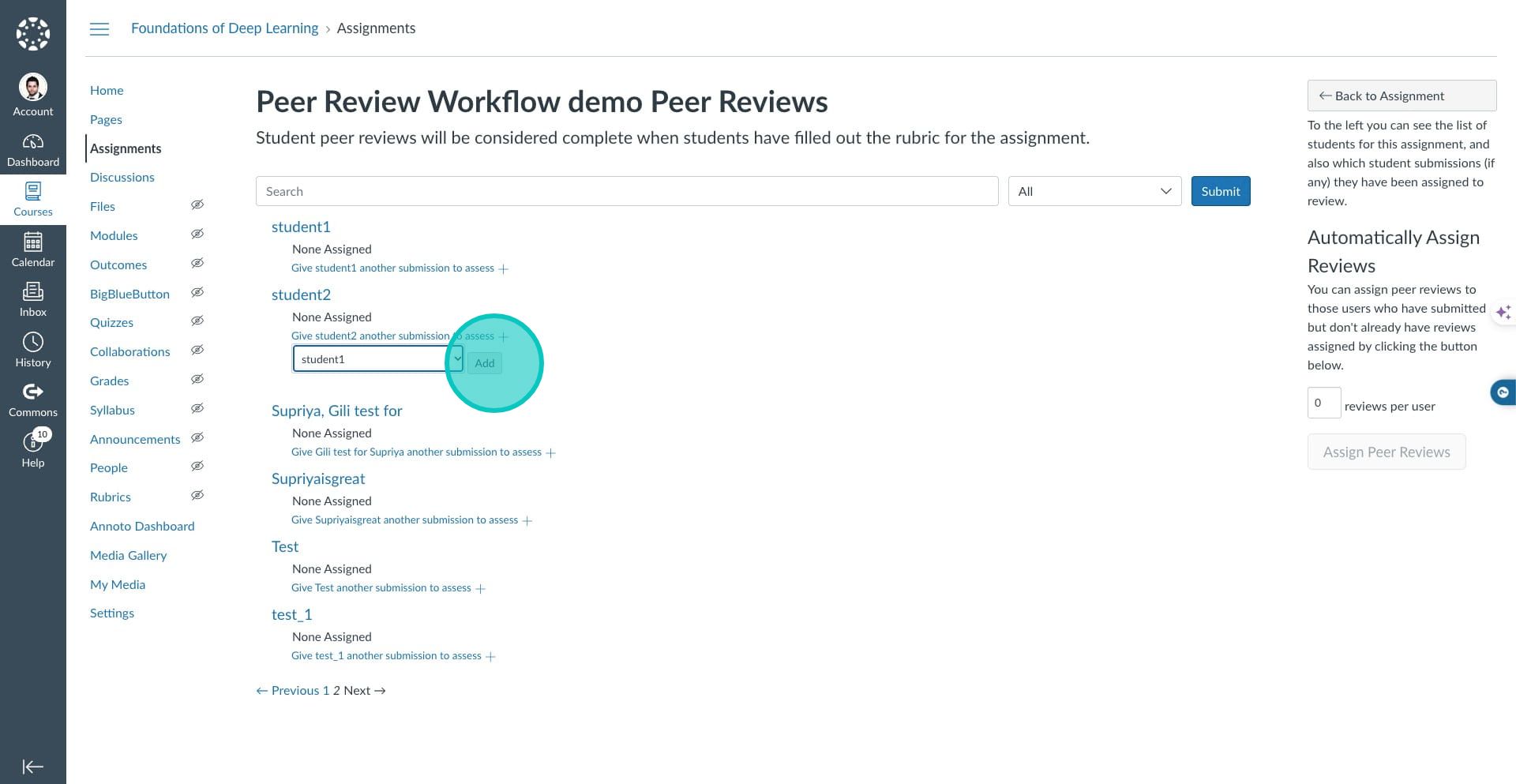
Task: Open the Canvas Dashboard icon
Action: (x=32, y=143)
